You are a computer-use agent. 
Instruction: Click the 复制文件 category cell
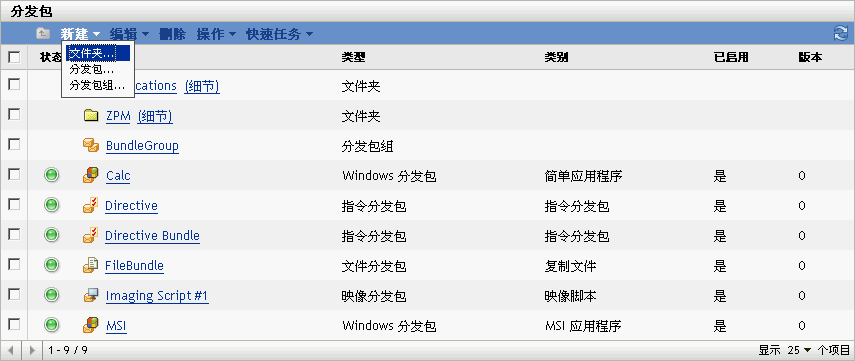coord(570,266)
